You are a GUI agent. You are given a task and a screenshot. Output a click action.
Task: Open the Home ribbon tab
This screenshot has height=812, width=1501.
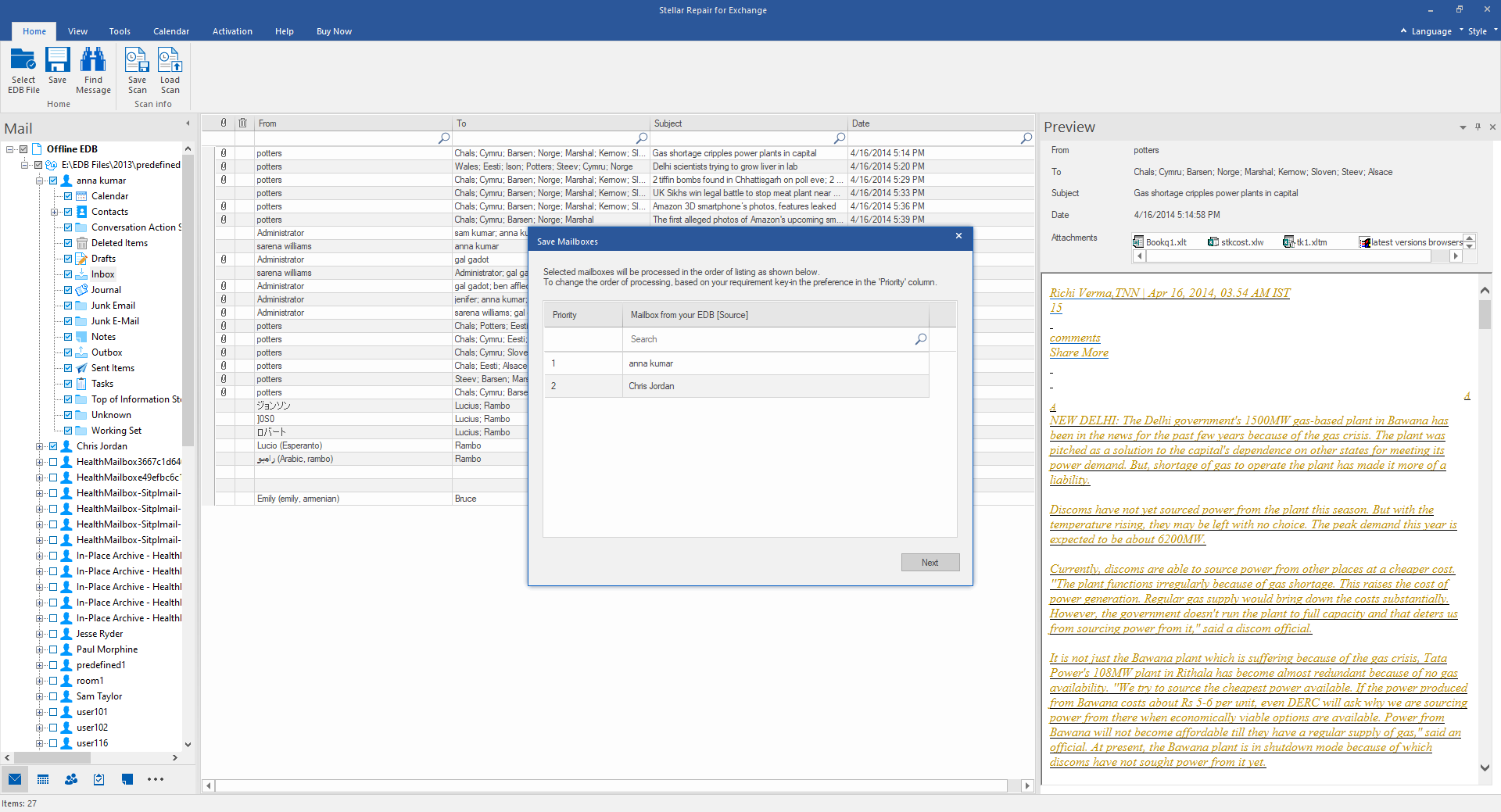click(34, 31)
